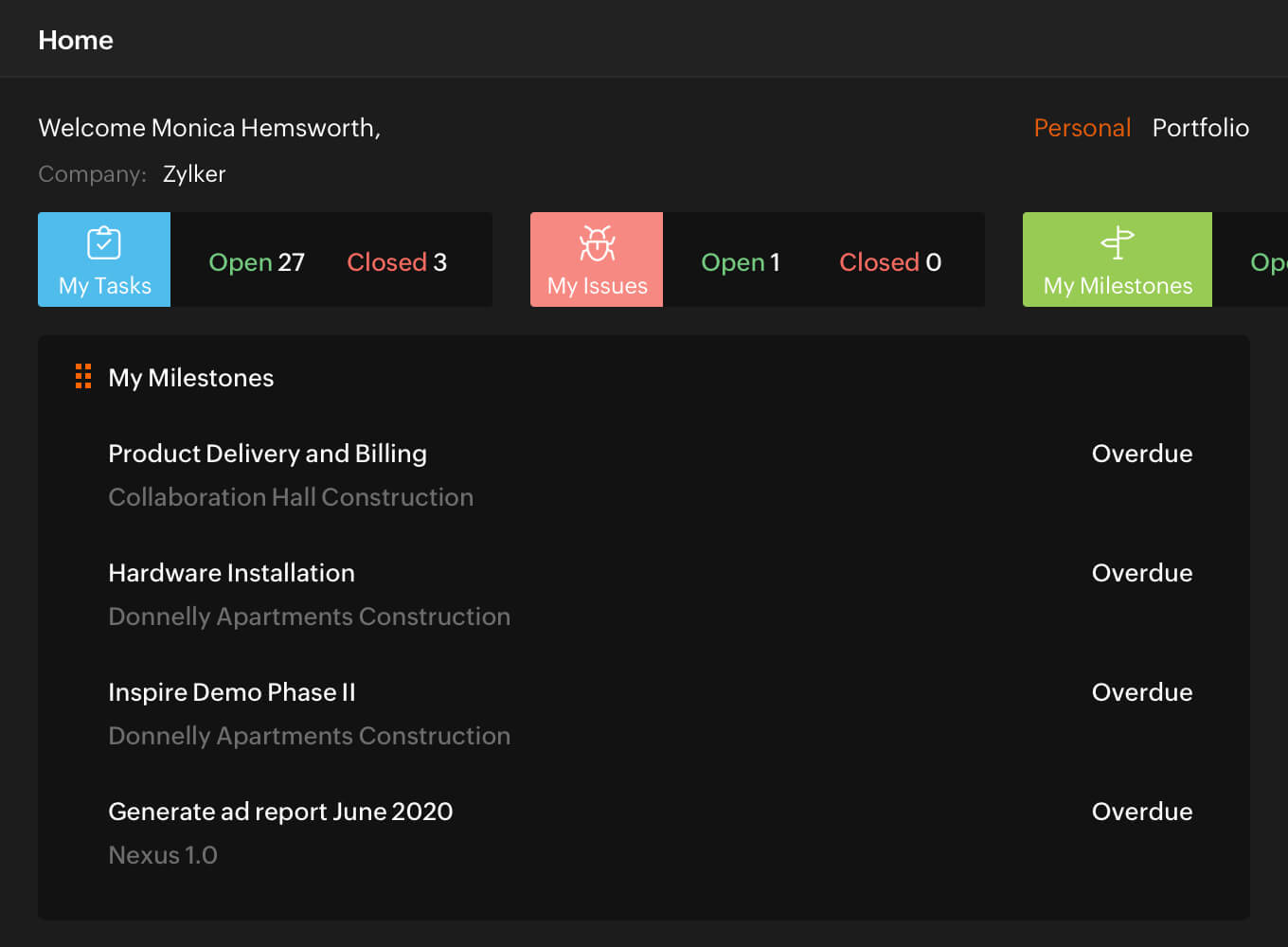Show the Open 1 issues list
The width and height of the screenshot is (1288, 947).
[740, 262]
